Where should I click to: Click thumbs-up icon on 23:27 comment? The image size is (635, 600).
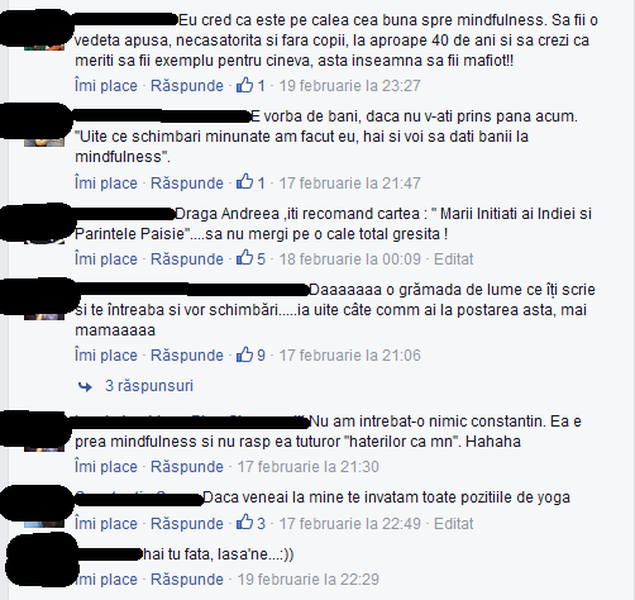(x=245, y=85)
